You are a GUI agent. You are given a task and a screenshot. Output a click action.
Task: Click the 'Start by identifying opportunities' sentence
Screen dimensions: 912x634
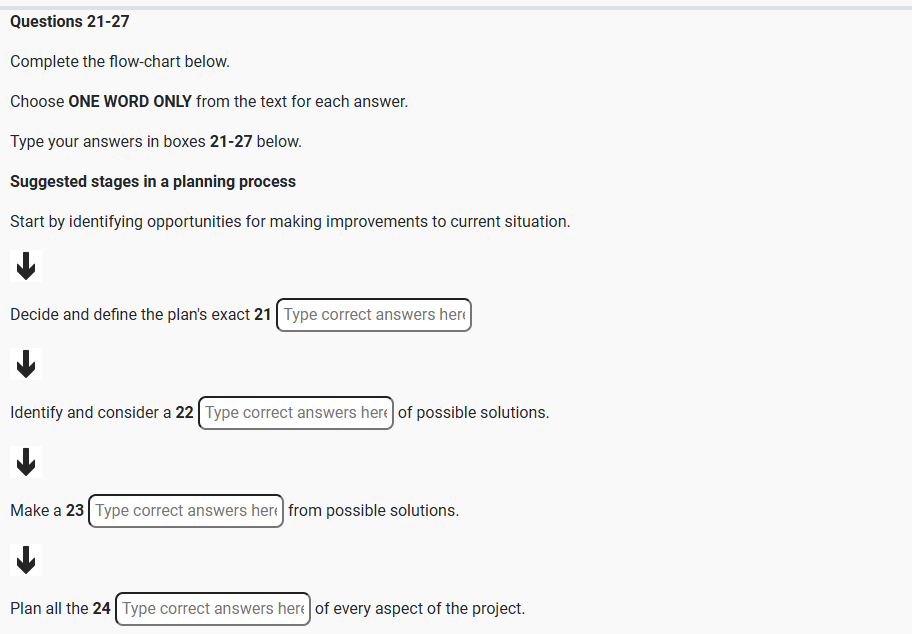(290, 222)
